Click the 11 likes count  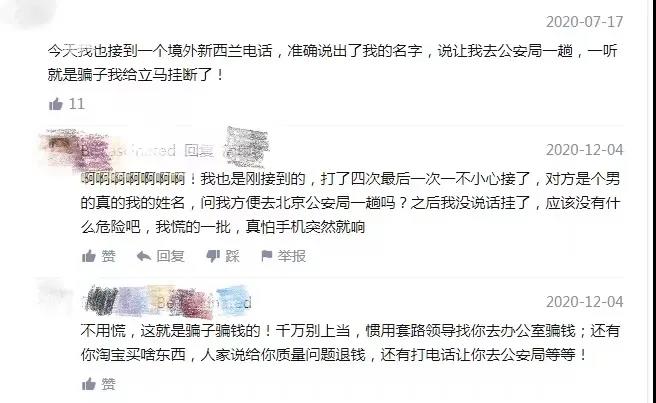pyautogui.click(x=77, y=104)
